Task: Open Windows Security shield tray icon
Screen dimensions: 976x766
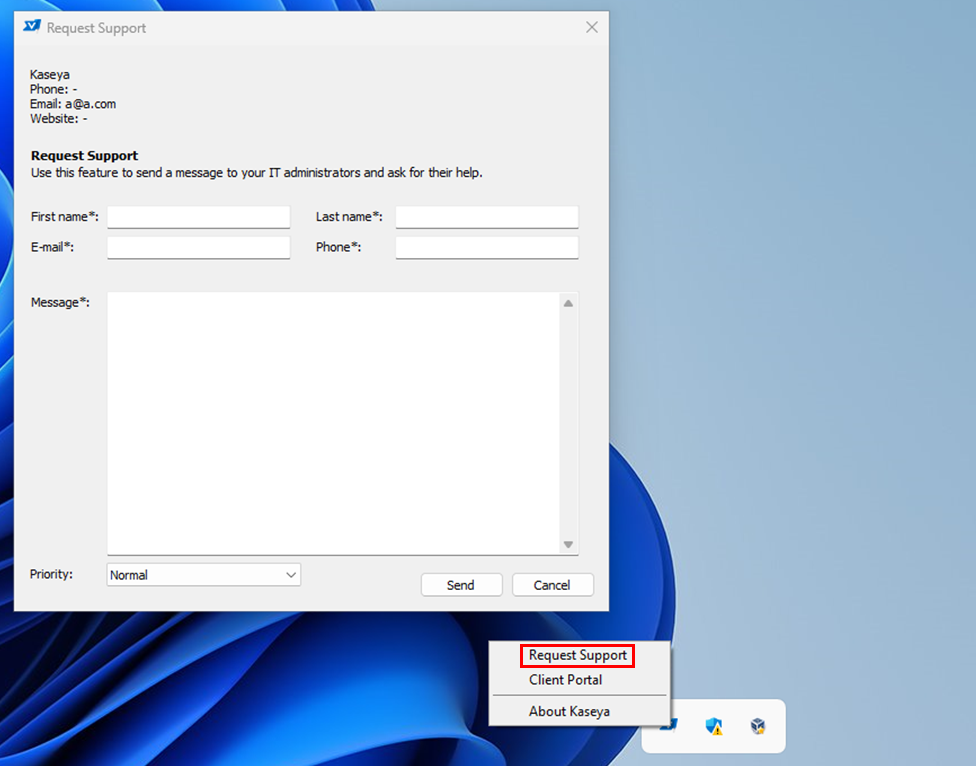Action: coord(713,726)
